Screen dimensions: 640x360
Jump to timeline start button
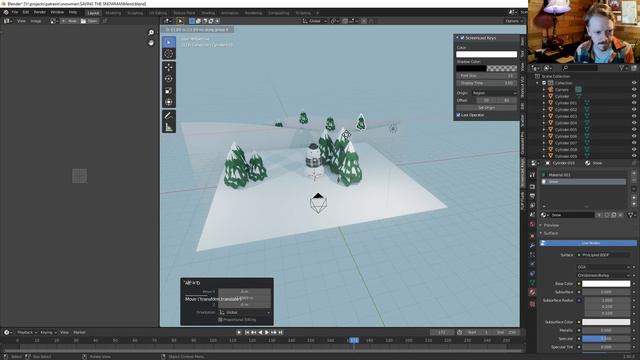point(247,333)
